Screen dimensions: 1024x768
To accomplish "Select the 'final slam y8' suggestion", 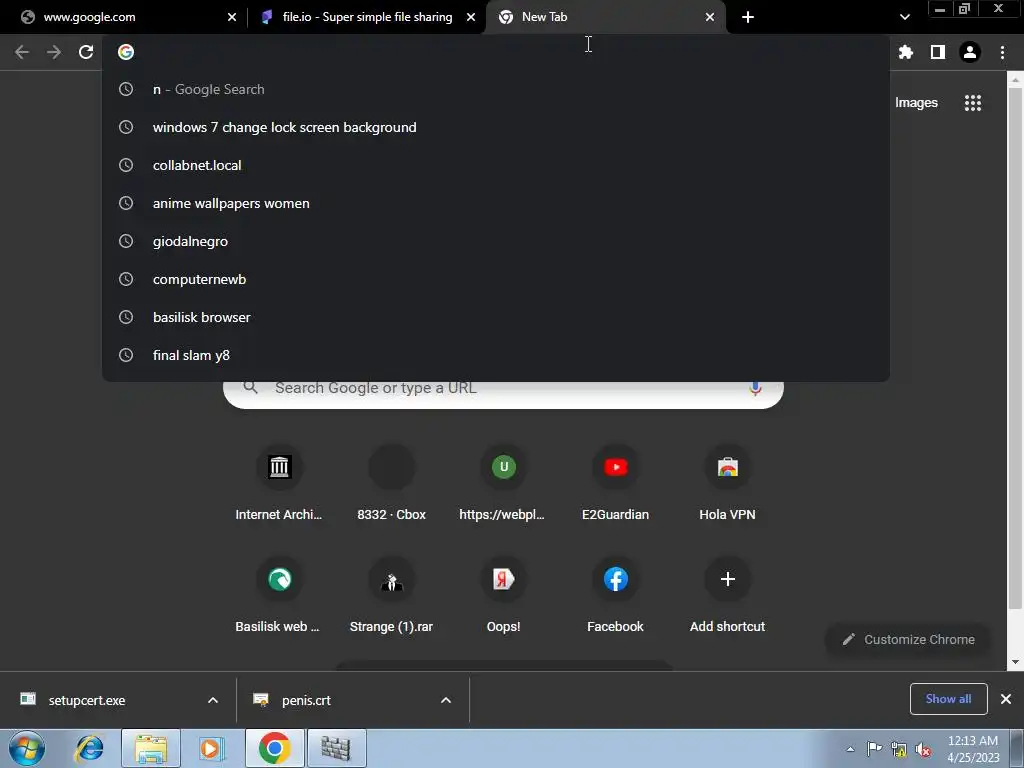I will click(496, 355).
